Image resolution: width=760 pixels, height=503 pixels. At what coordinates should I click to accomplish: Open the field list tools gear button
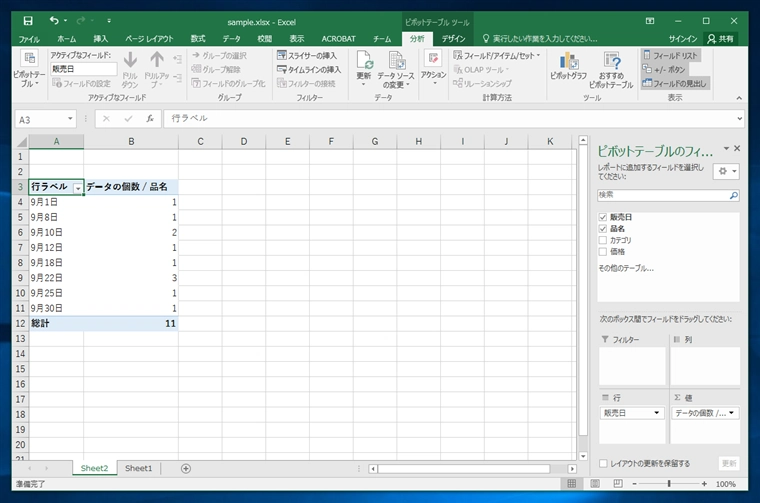(x=726, y=171)
